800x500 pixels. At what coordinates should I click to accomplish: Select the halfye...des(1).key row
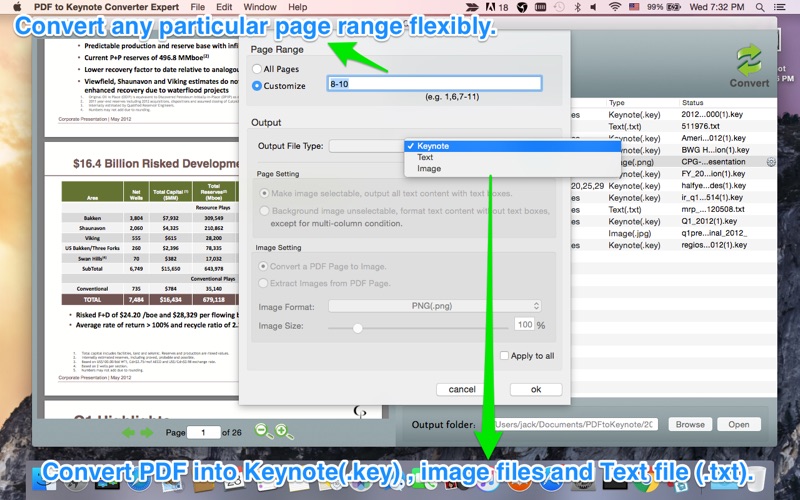(x=673, y=186)
